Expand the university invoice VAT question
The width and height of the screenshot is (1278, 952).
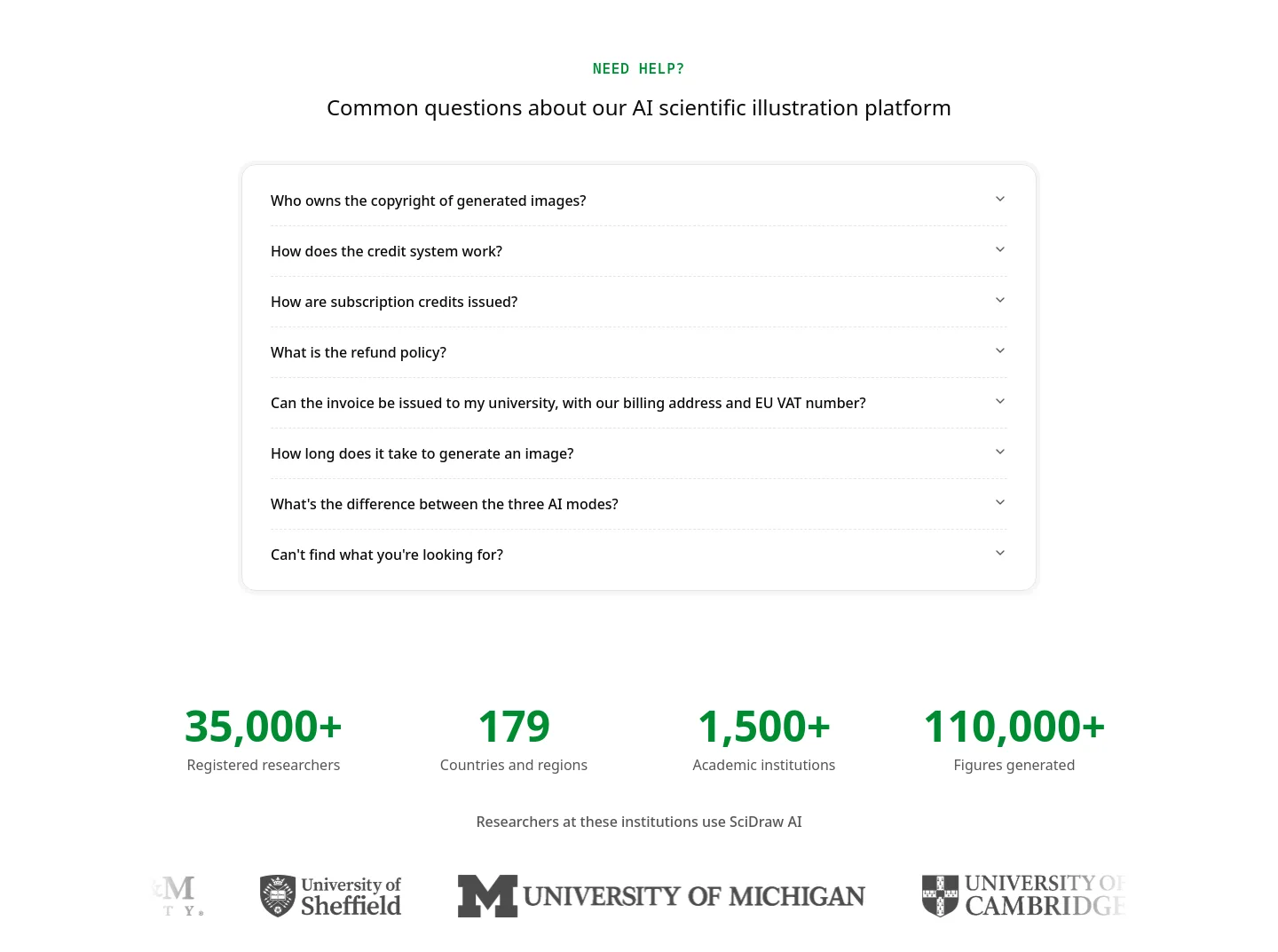(x=638, y=403)
